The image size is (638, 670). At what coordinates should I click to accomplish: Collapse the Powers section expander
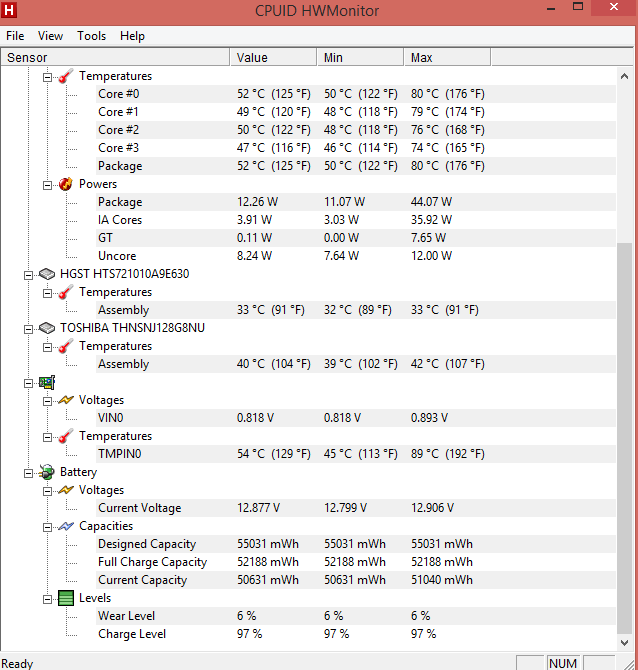click(x=47, y=184)
